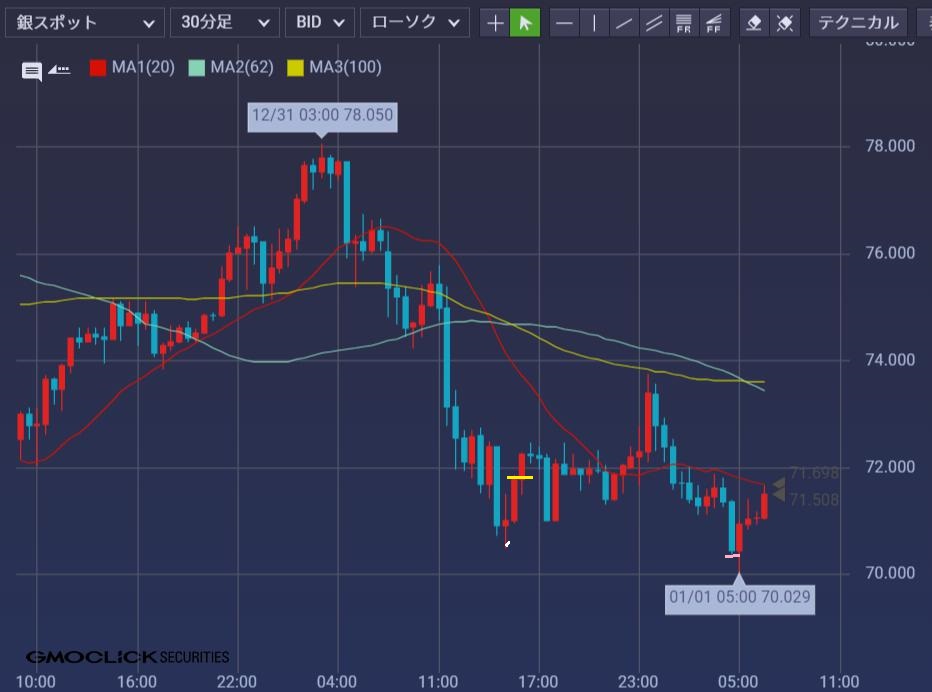
Task: Click the eraser tool icon
Action: (755, 23)
